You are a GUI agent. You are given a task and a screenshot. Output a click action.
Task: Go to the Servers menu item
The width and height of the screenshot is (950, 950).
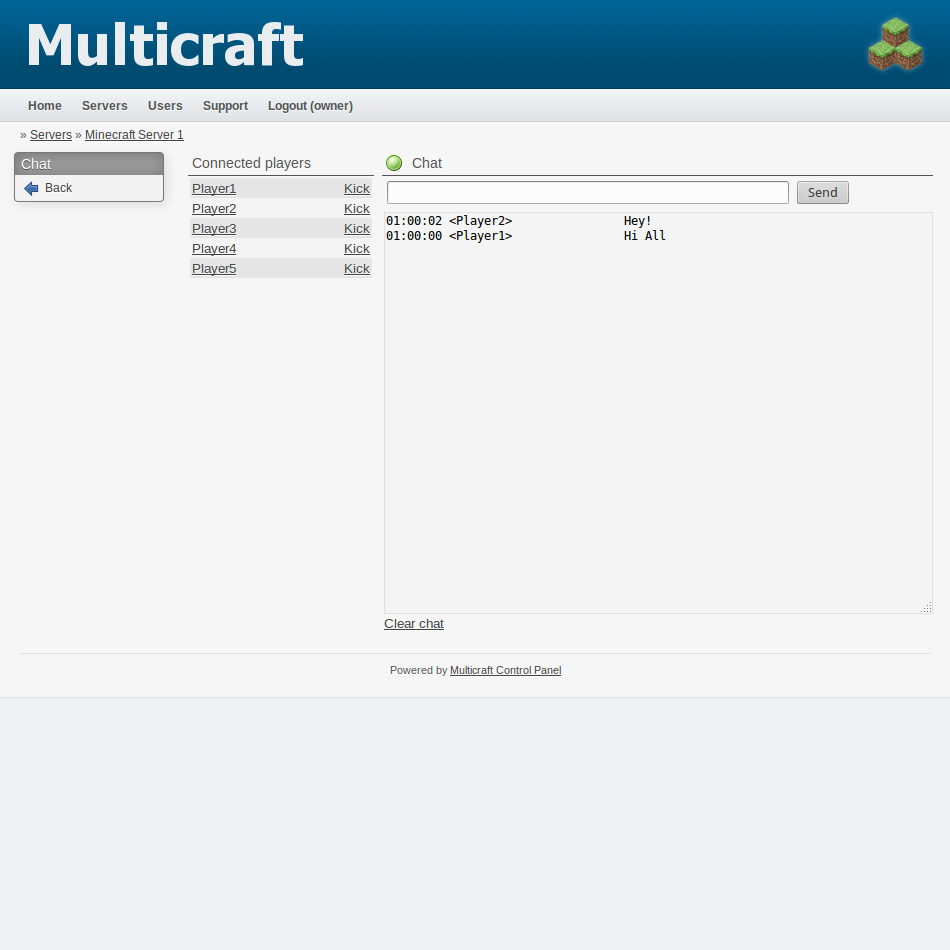(x=105, y=105)
